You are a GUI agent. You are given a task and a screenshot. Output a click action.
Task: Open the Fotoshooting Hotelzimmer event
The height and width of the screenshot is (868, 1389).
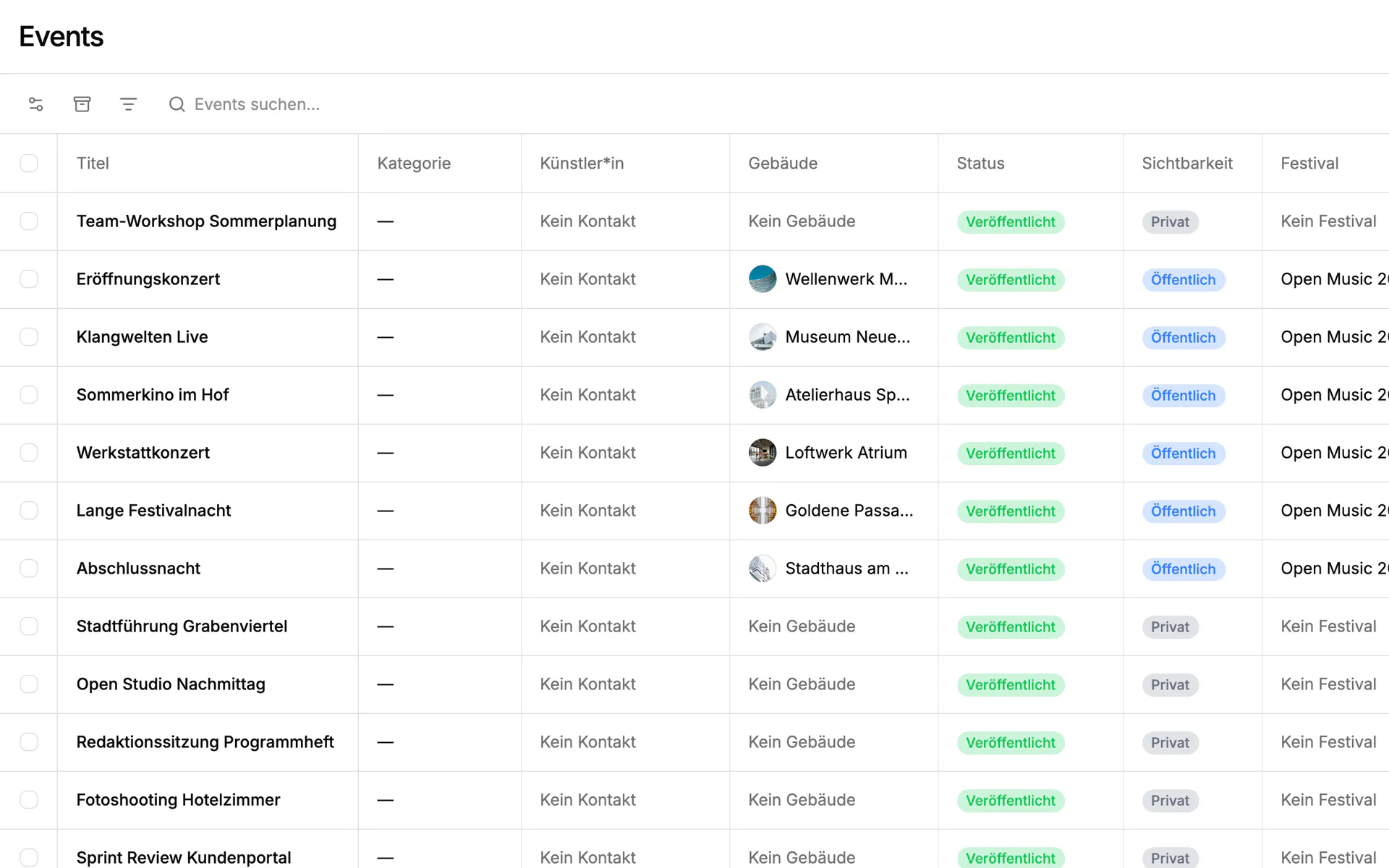pyautogui.click(x=178, y=800)
